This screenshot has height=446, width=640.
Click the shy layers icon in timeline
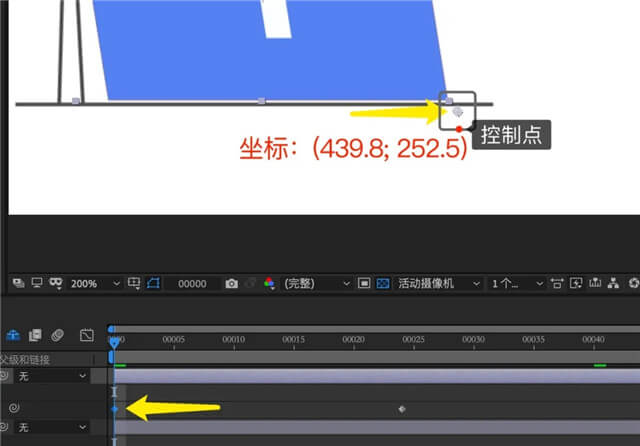pyautogui.click(x=14, y=334)
